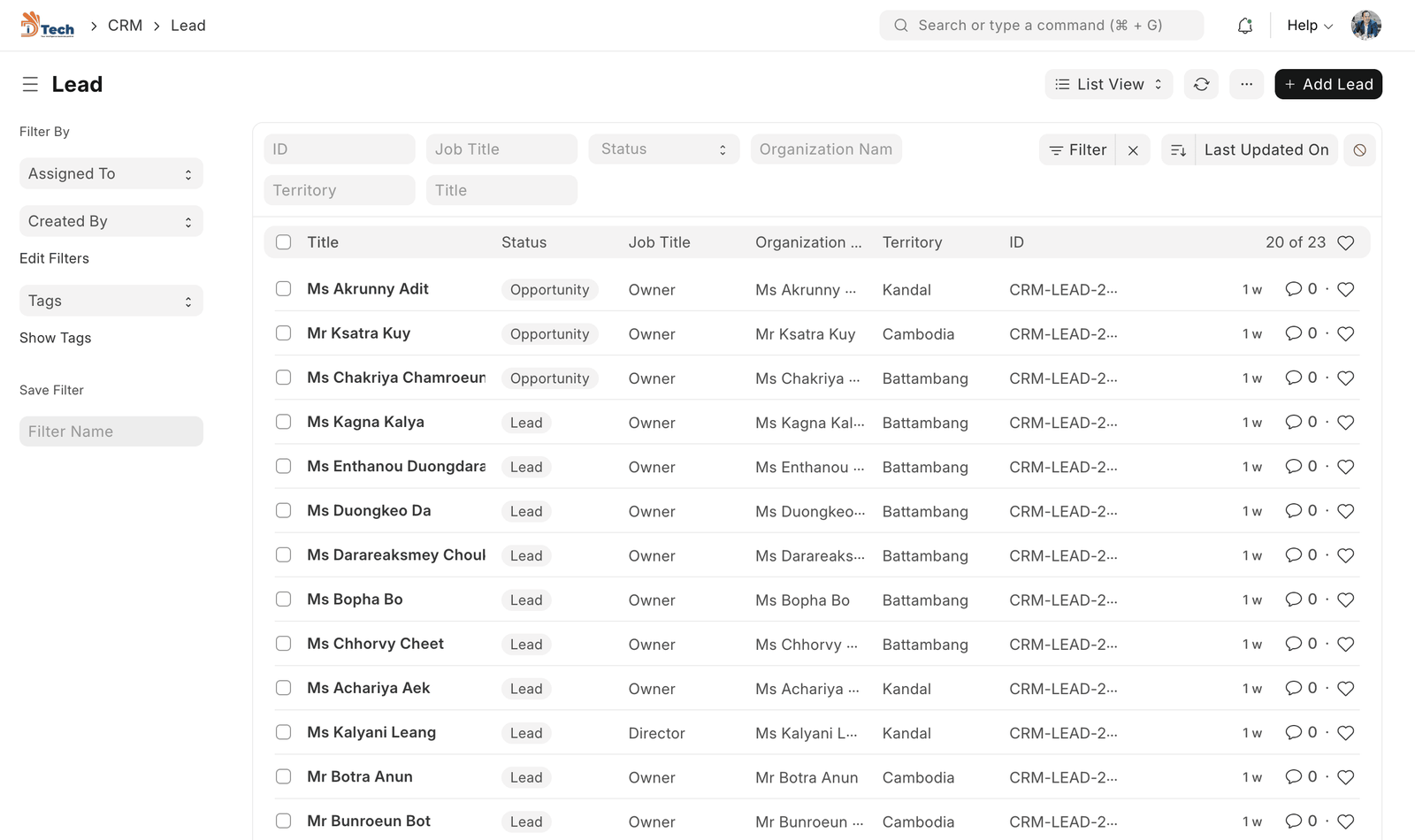The width and height of the screenshot is (1415, 840).
Task: Click the refresh list icon
Action: coord(1201,84)
